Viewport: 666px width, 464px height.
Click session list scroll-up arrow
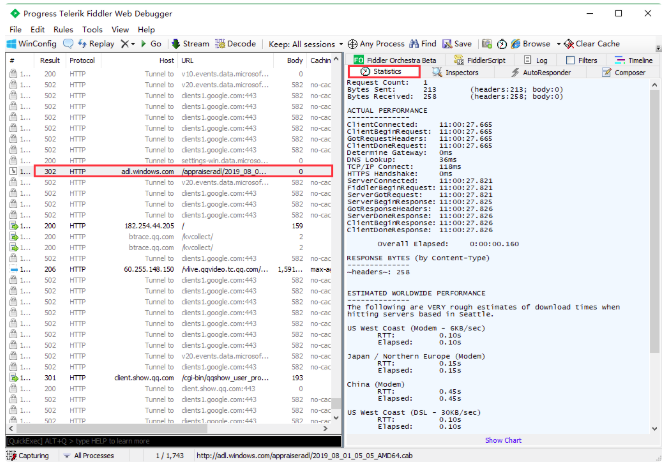(336, 59)
